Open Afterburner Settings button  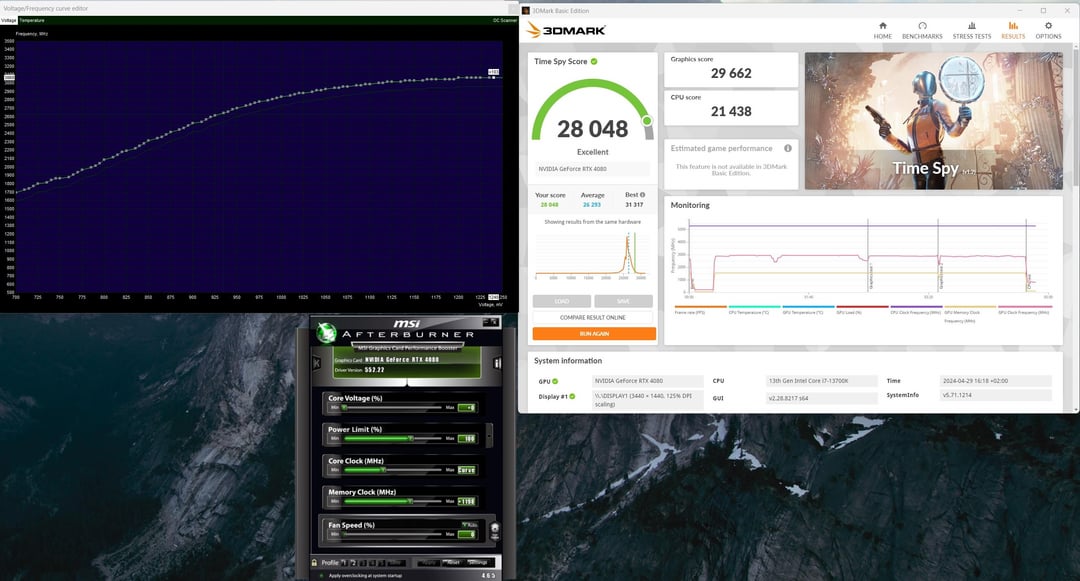coord(478,562)
